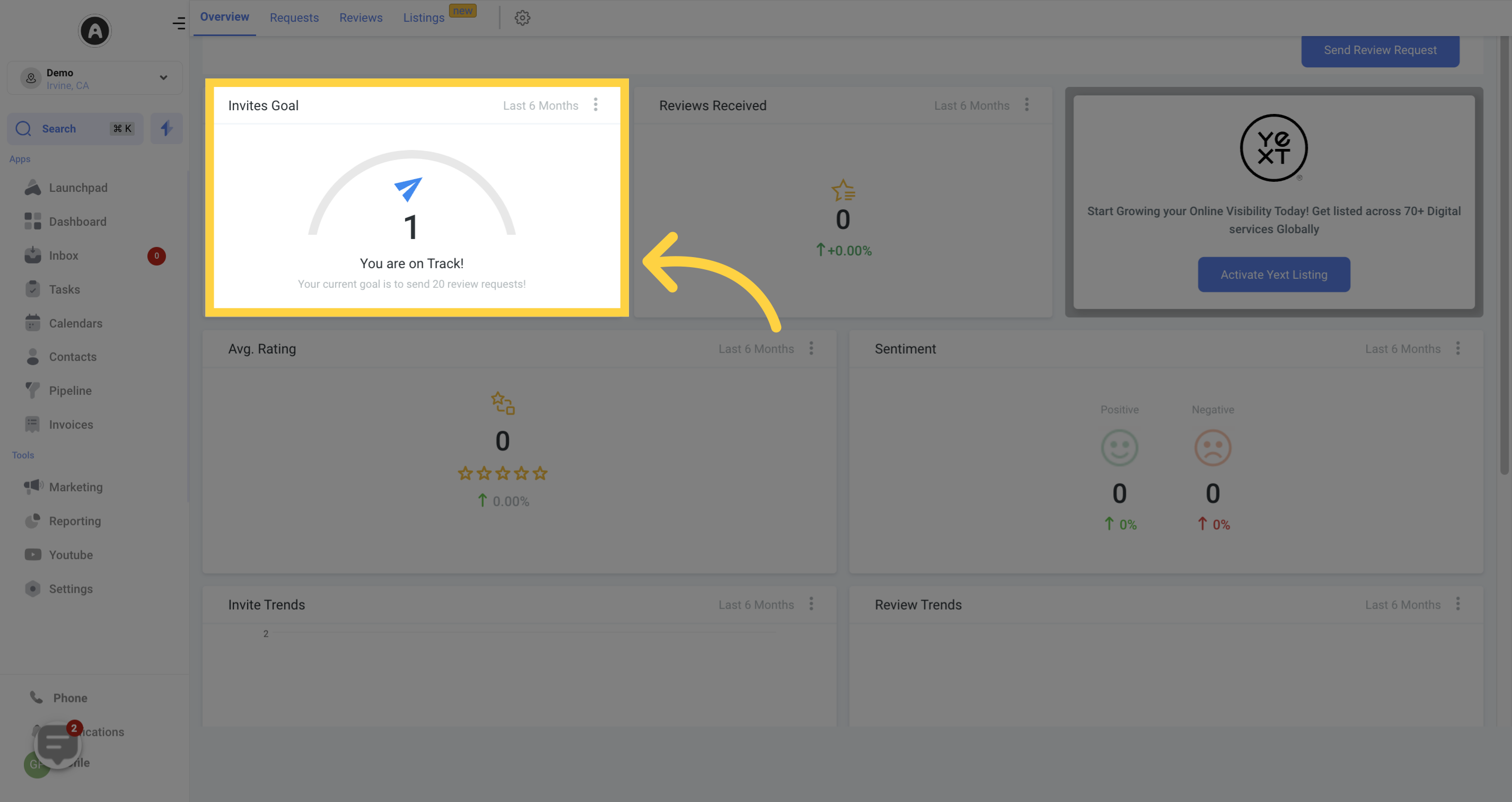The width and height of the screenshot is (1512, 802).
Task: Click the Activate Yext Listing button
Action: (x=1274, y=273)
